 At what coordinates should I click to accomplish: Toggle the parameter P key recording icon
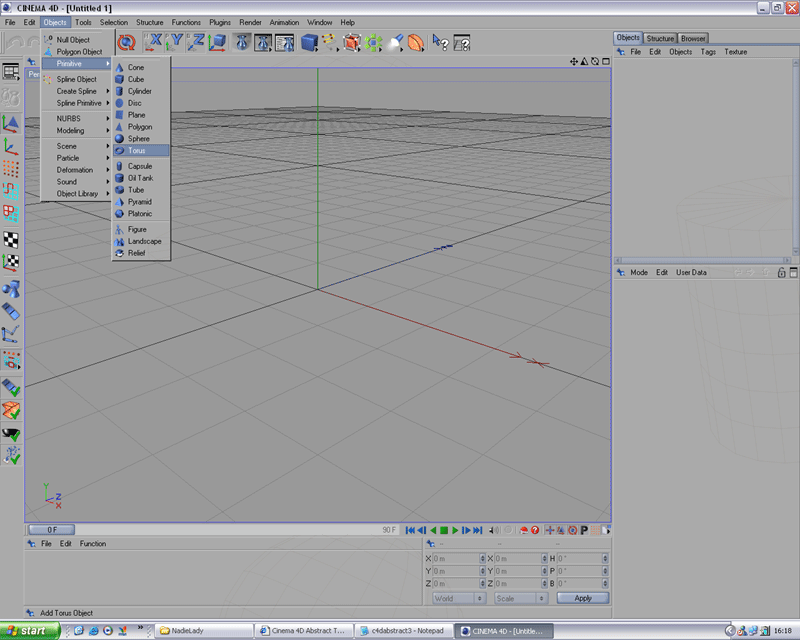pyautogui.click(x=584, y=530)
